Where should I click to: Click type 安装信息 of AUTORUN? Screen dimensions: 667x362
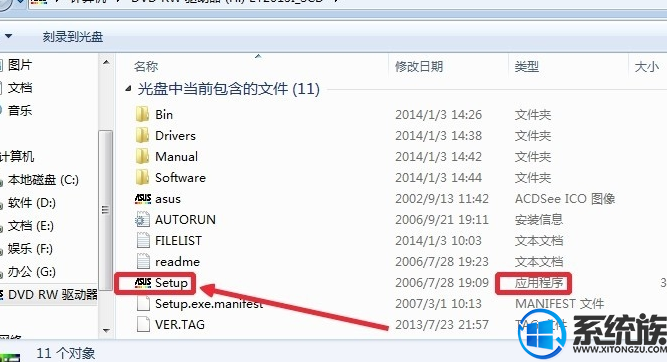pyautogui.click(x=539, y=219)
